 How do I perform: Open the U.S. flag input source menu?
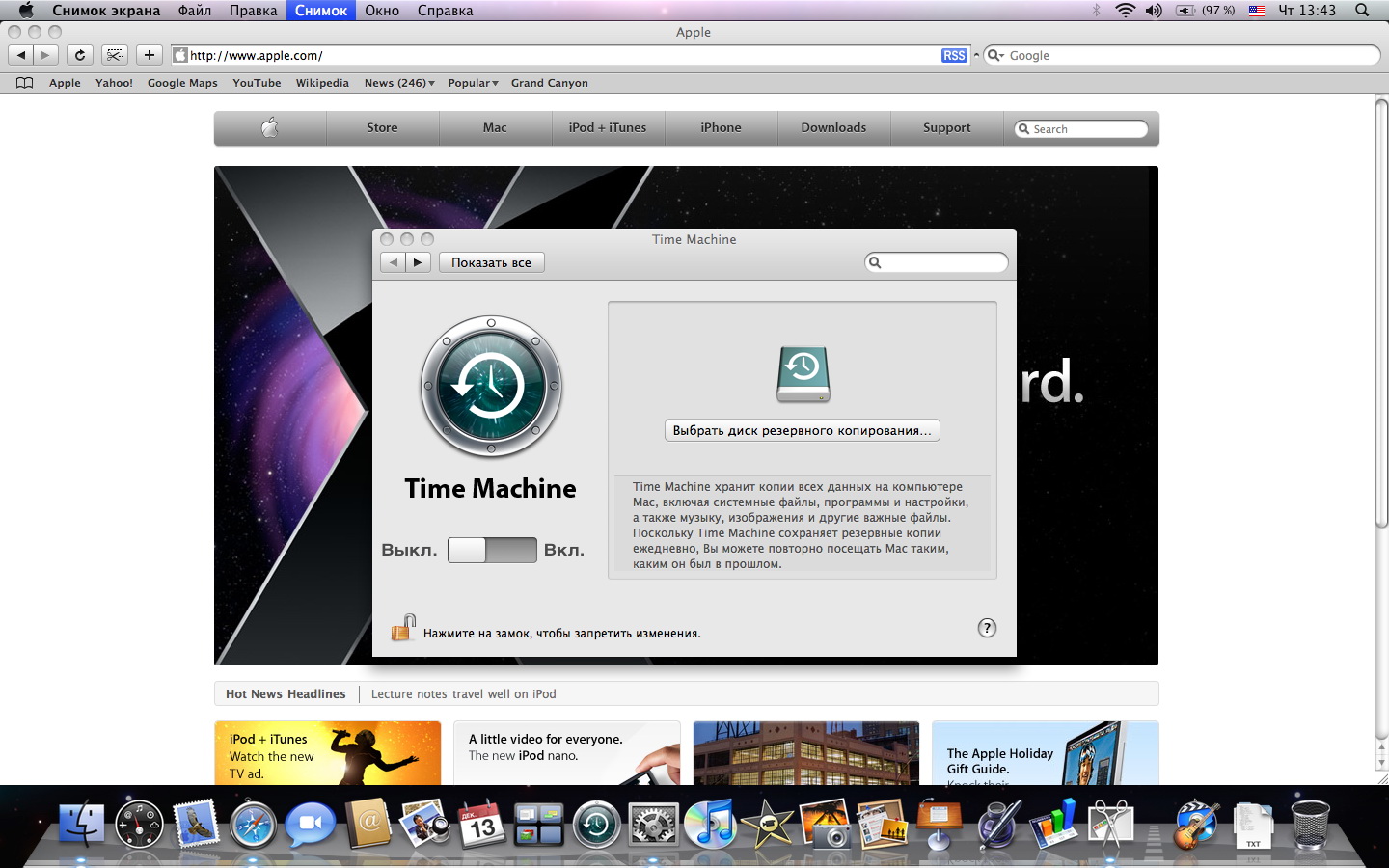(1257, 11)
